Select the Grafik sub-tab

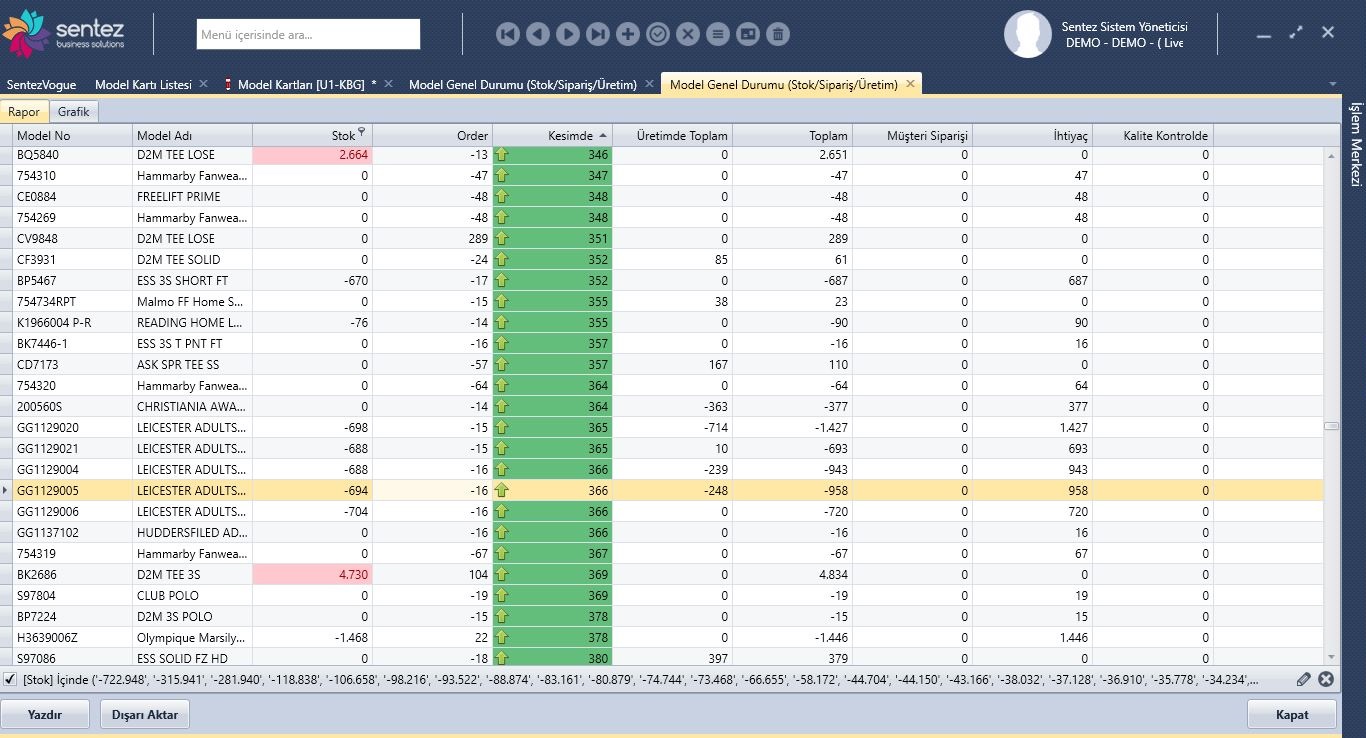[74, 112]
